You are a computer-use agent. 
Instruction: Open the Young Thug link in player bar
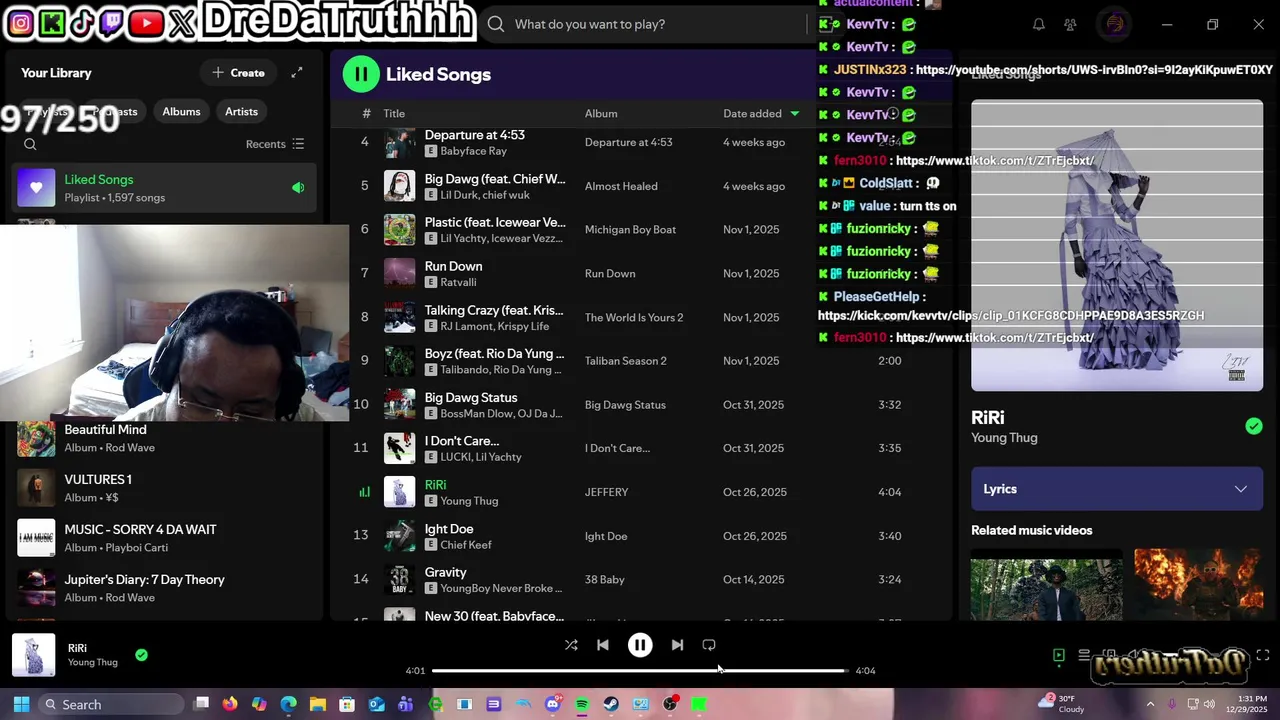(92, 662)
